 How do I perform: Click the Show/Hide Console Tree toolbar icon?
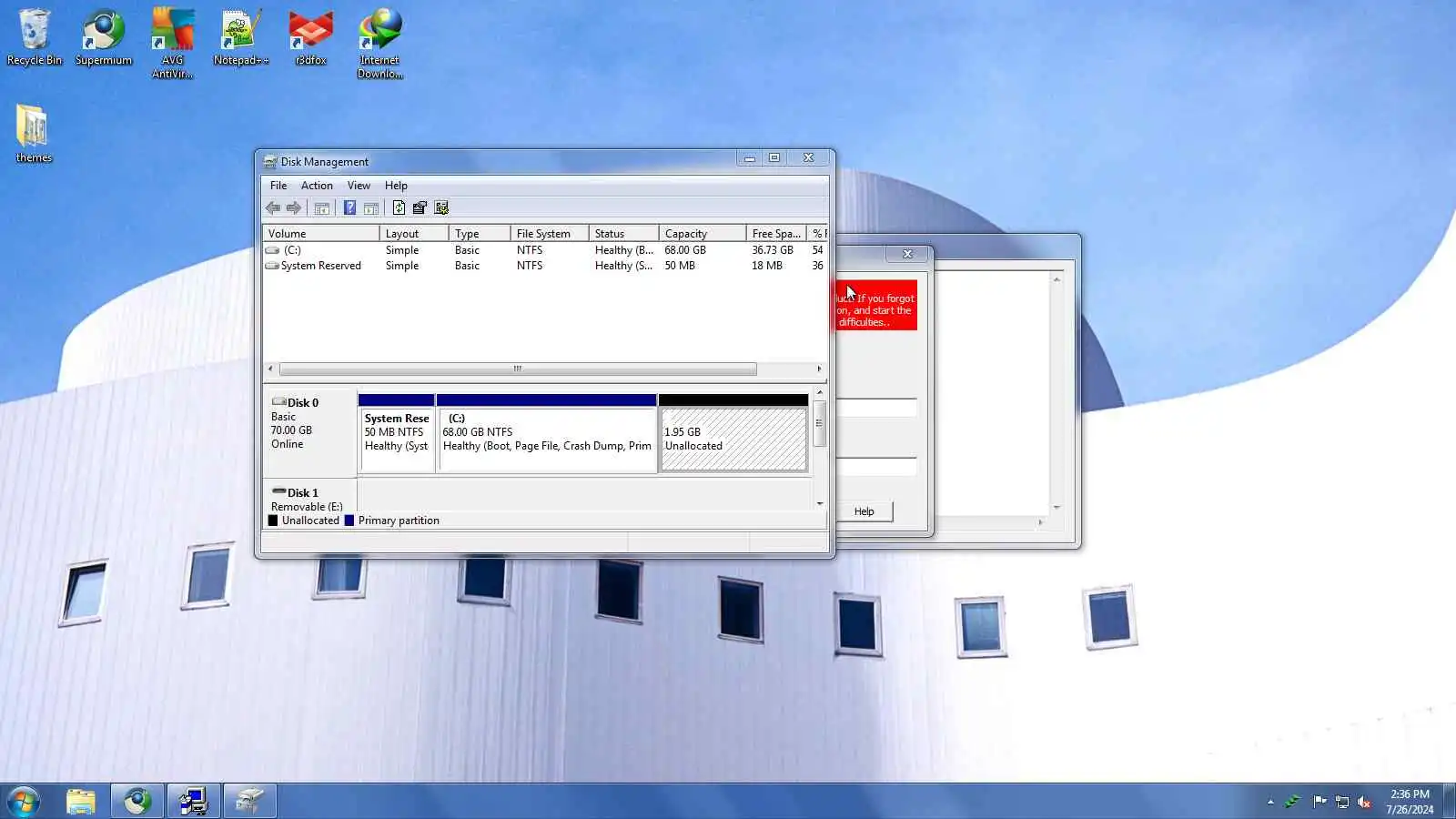click(x=322, y=208)
